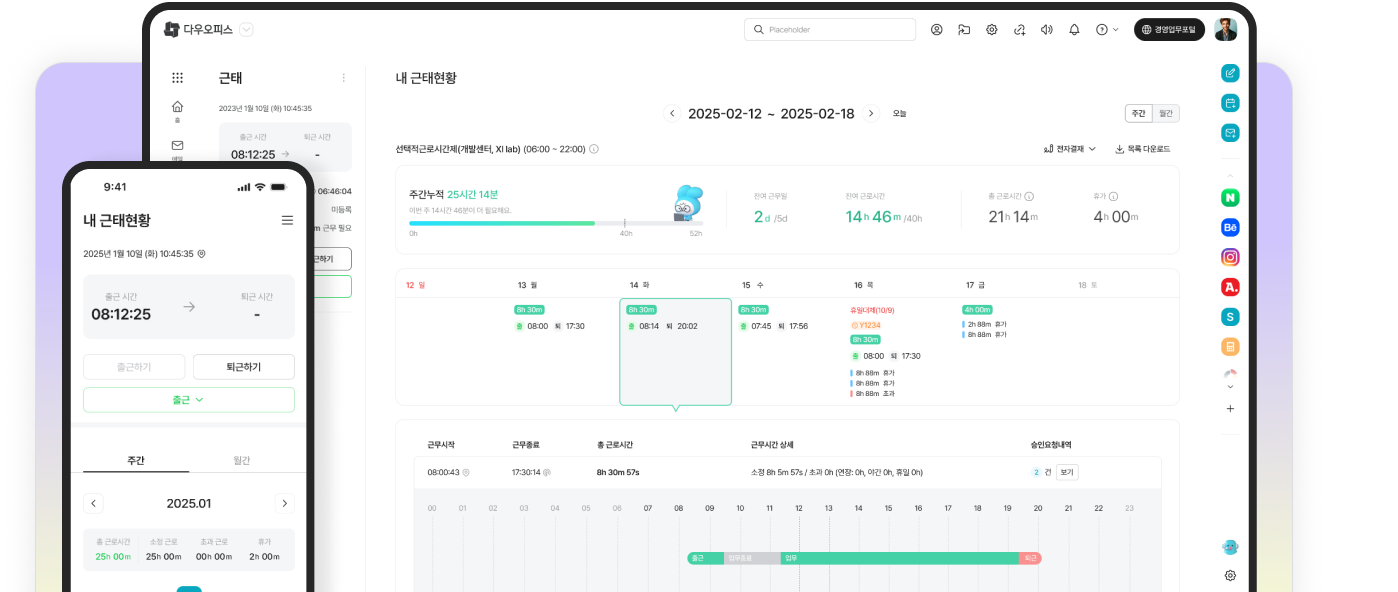
Task: Select the 18 토 day column header
Action: (1087, 285)
